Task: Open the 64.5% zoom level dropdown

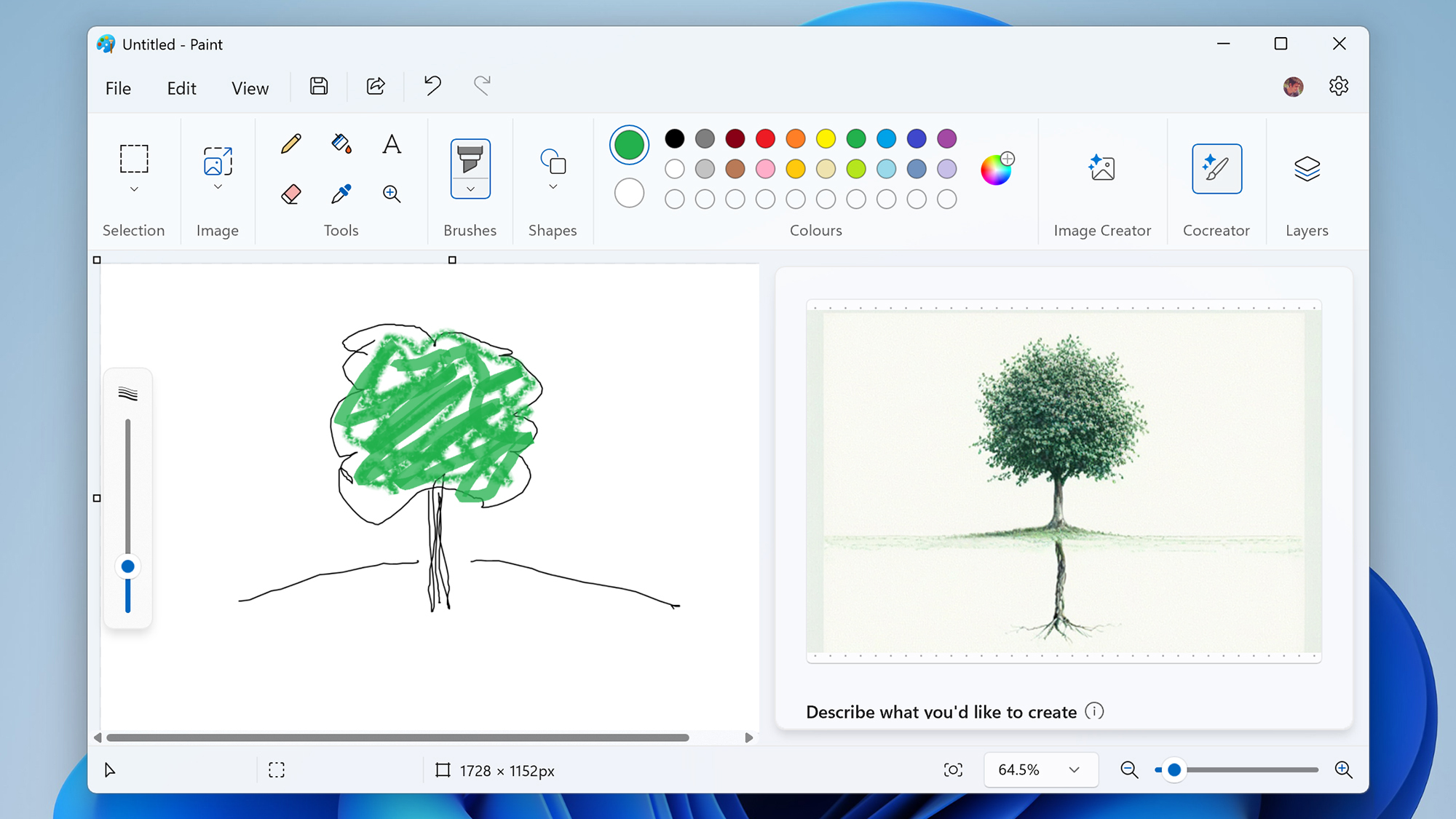Action: click(x=1040, y=769)
